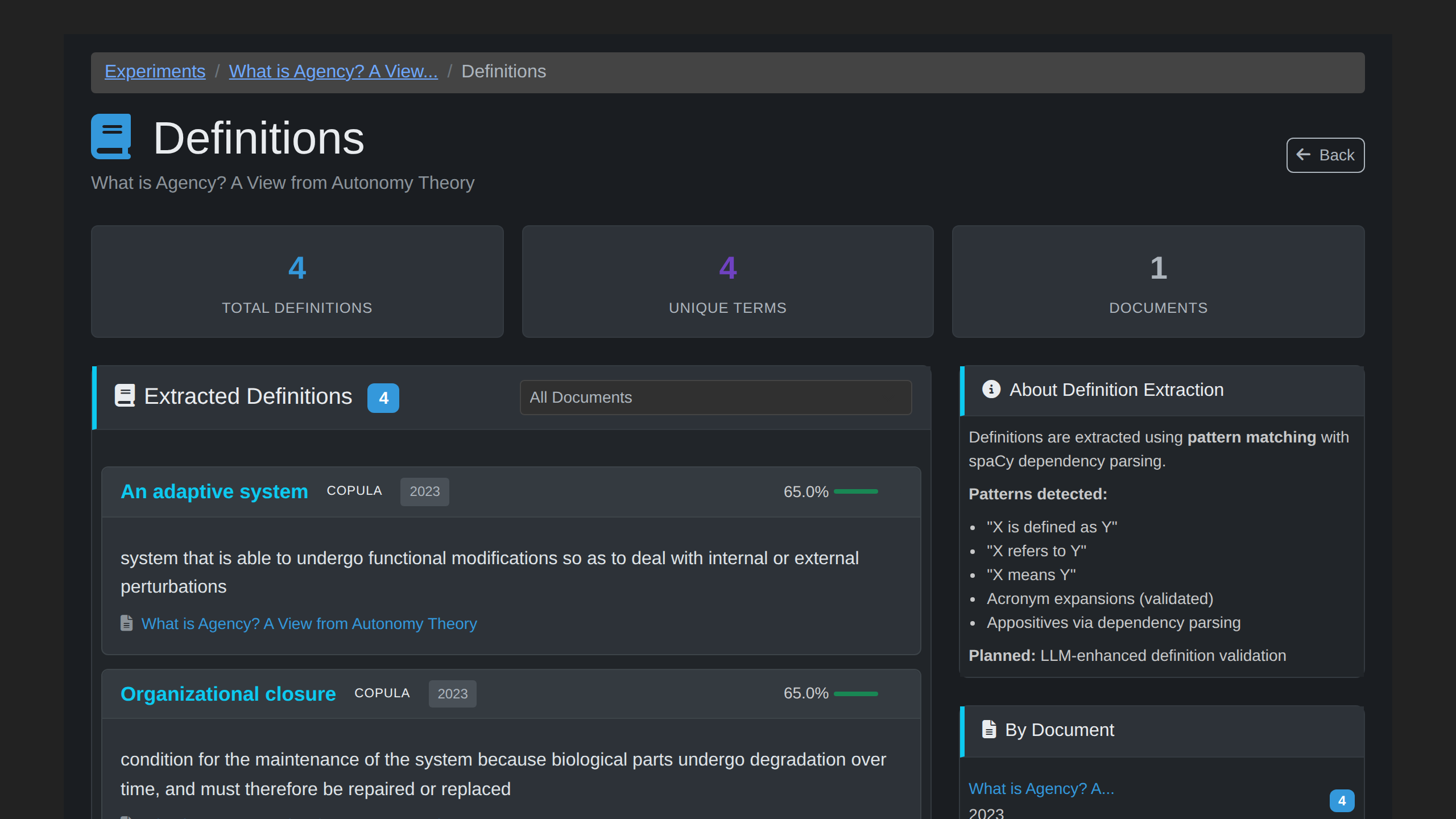
Task: Click the blue Definitions book icon
Action: pos(111,136)
